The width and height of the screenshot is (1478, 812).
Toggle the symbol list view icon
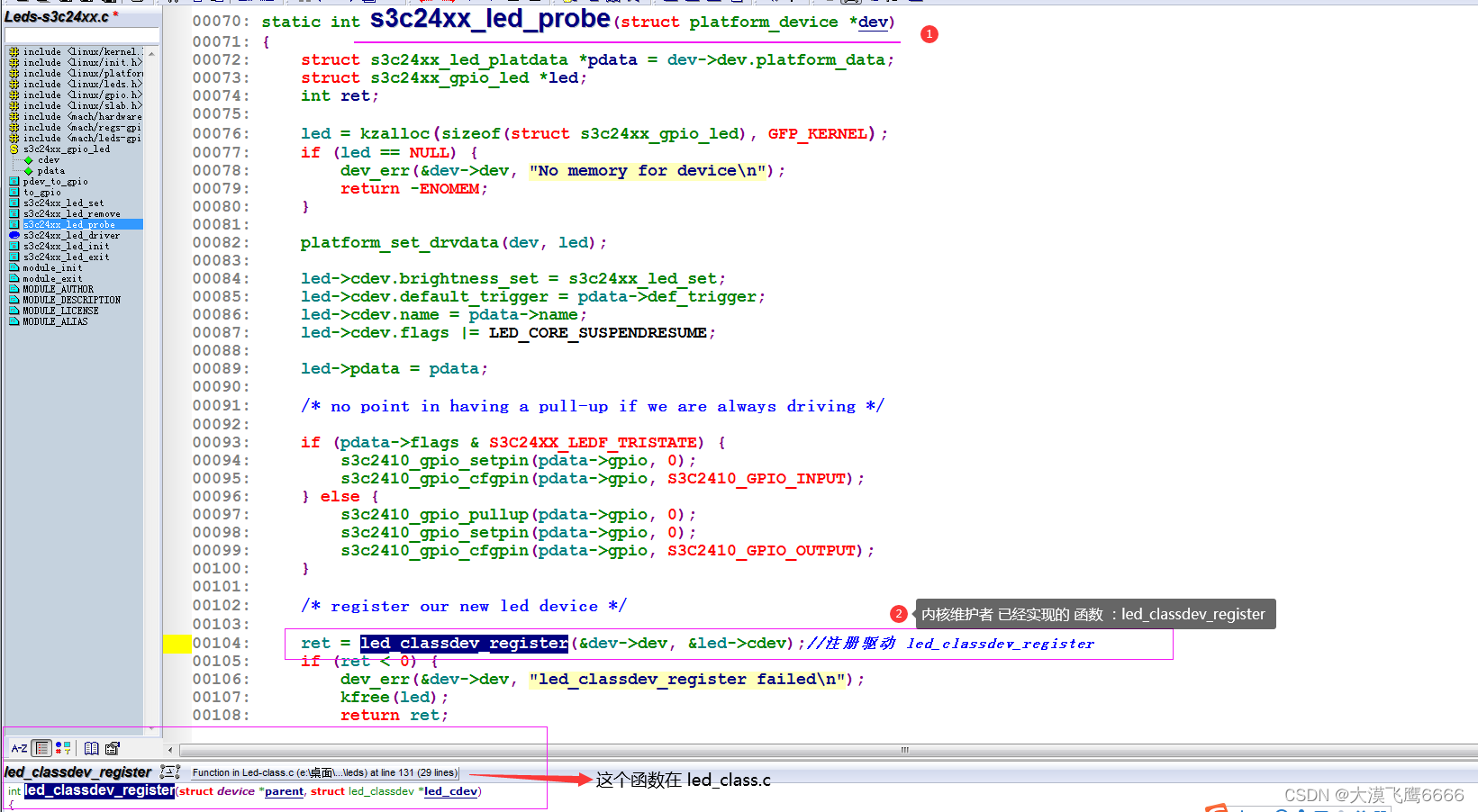click(41, 748)
